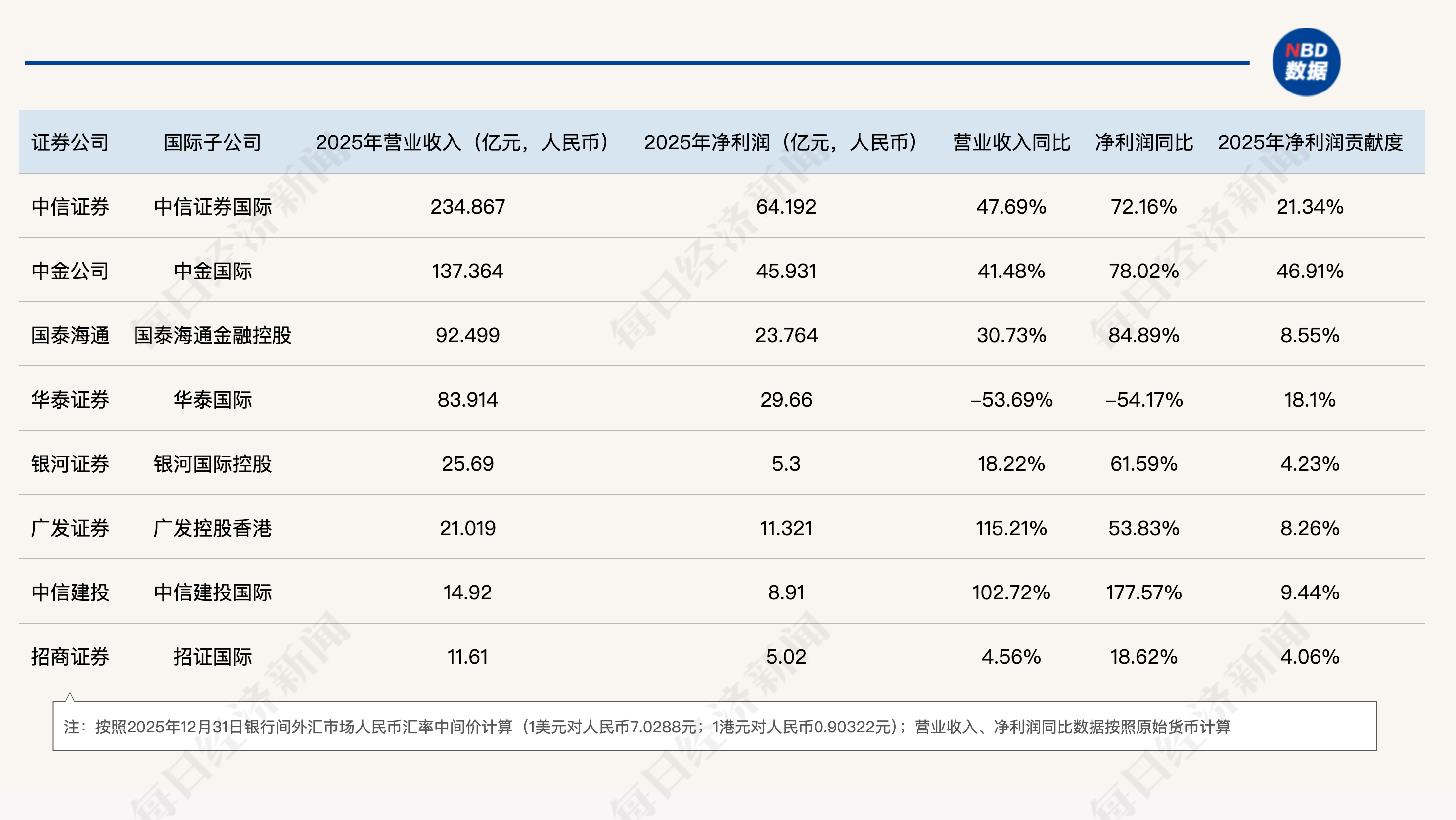Click the blue horizontal title line
The height and width of the screenshot is (820, 1456).
pyautogui.click(x=637, y=63)
